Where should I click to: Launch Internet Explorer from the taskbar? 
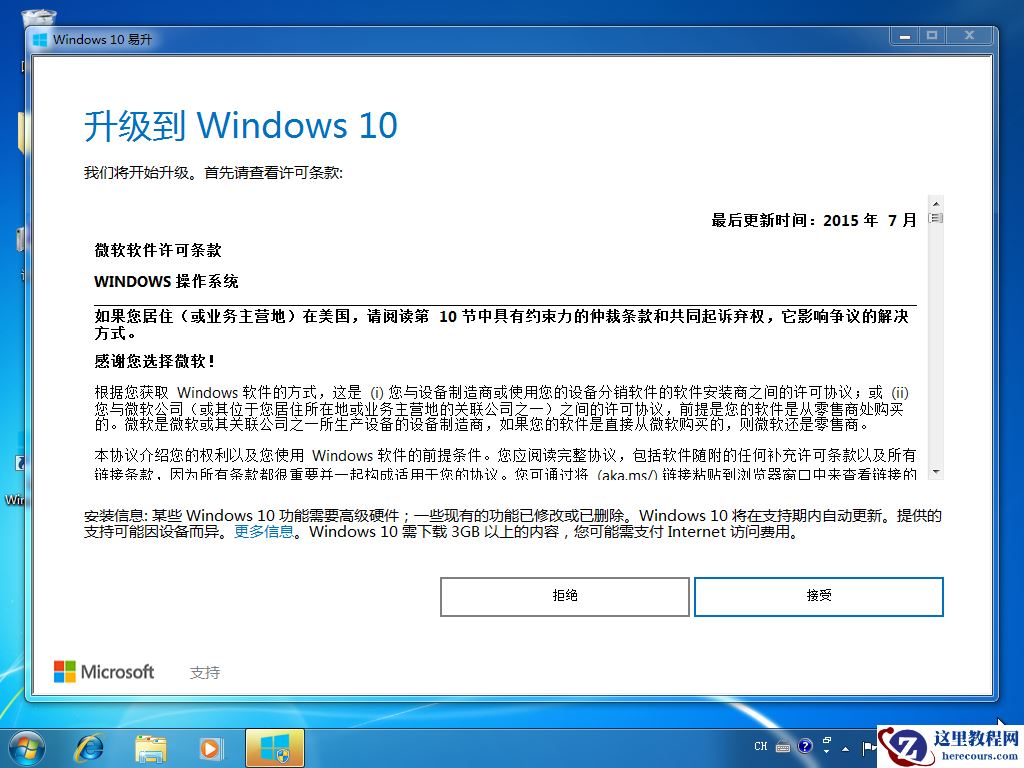[x=88, y=747]
